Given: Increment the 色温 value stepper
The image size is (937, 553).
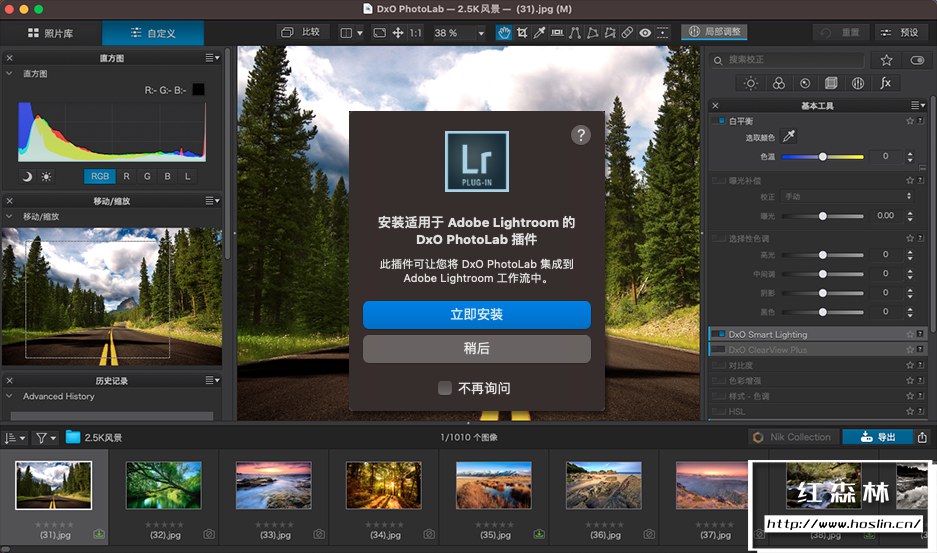Looking at the screenshot, I should click(910, 154).
